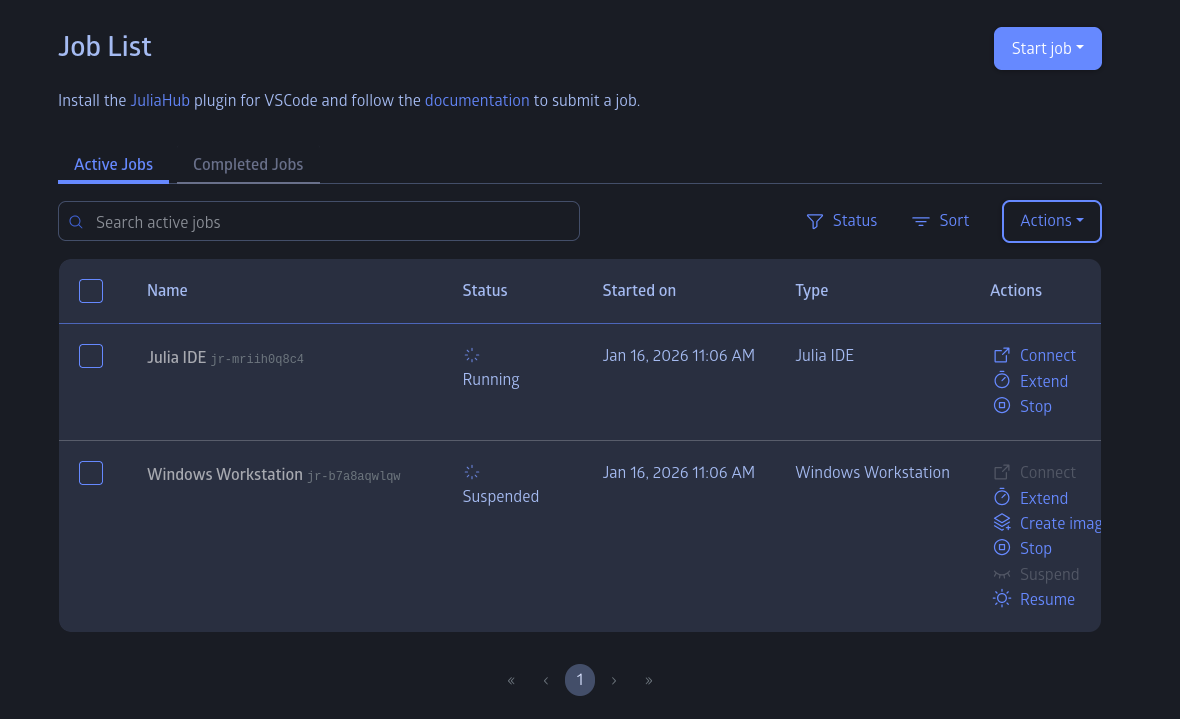The width and height of the screenshot is (1180, 719).
Task: Expand the Start job dropdown
Action: 1047,48
